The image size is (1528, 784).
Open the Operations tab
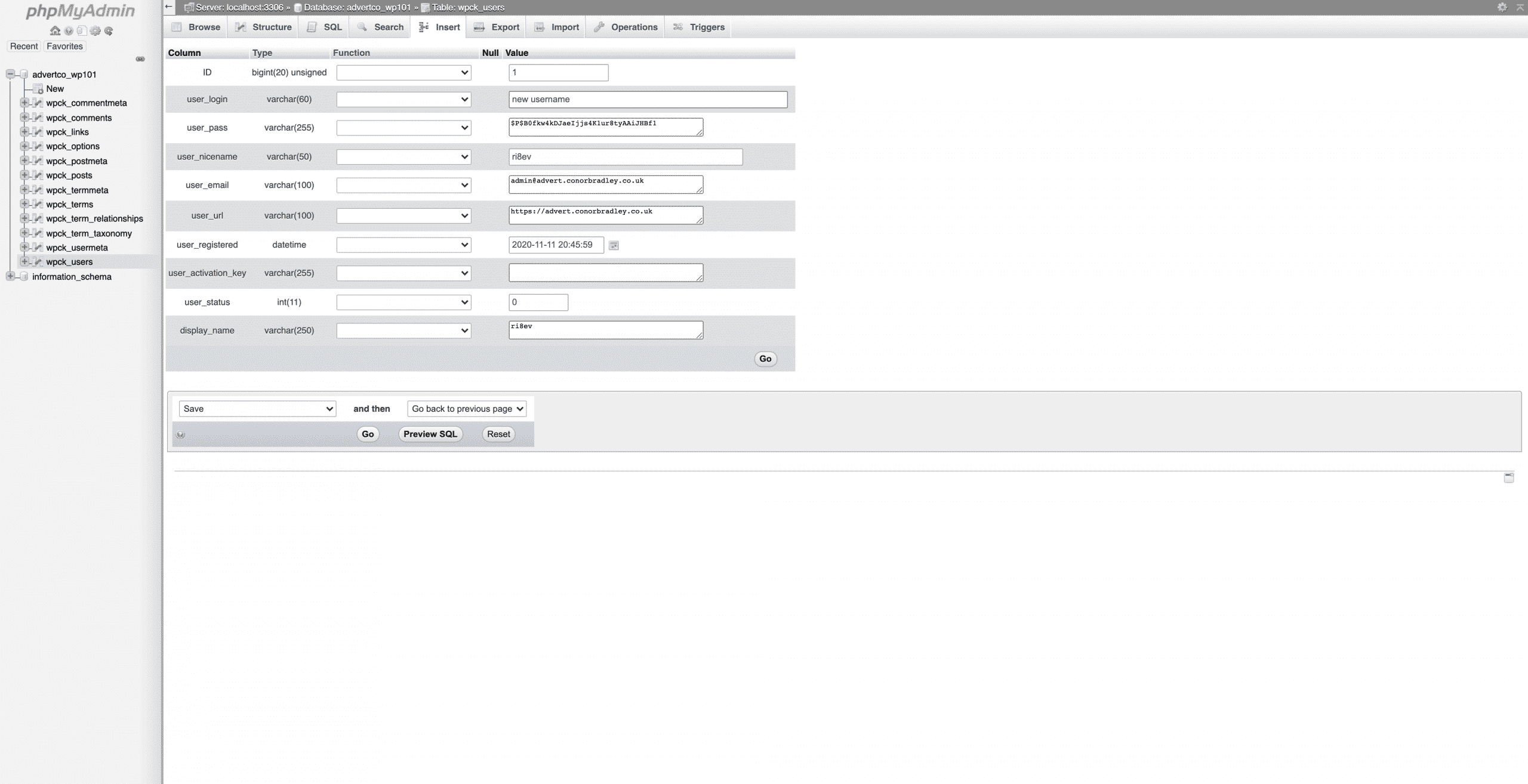626,27
